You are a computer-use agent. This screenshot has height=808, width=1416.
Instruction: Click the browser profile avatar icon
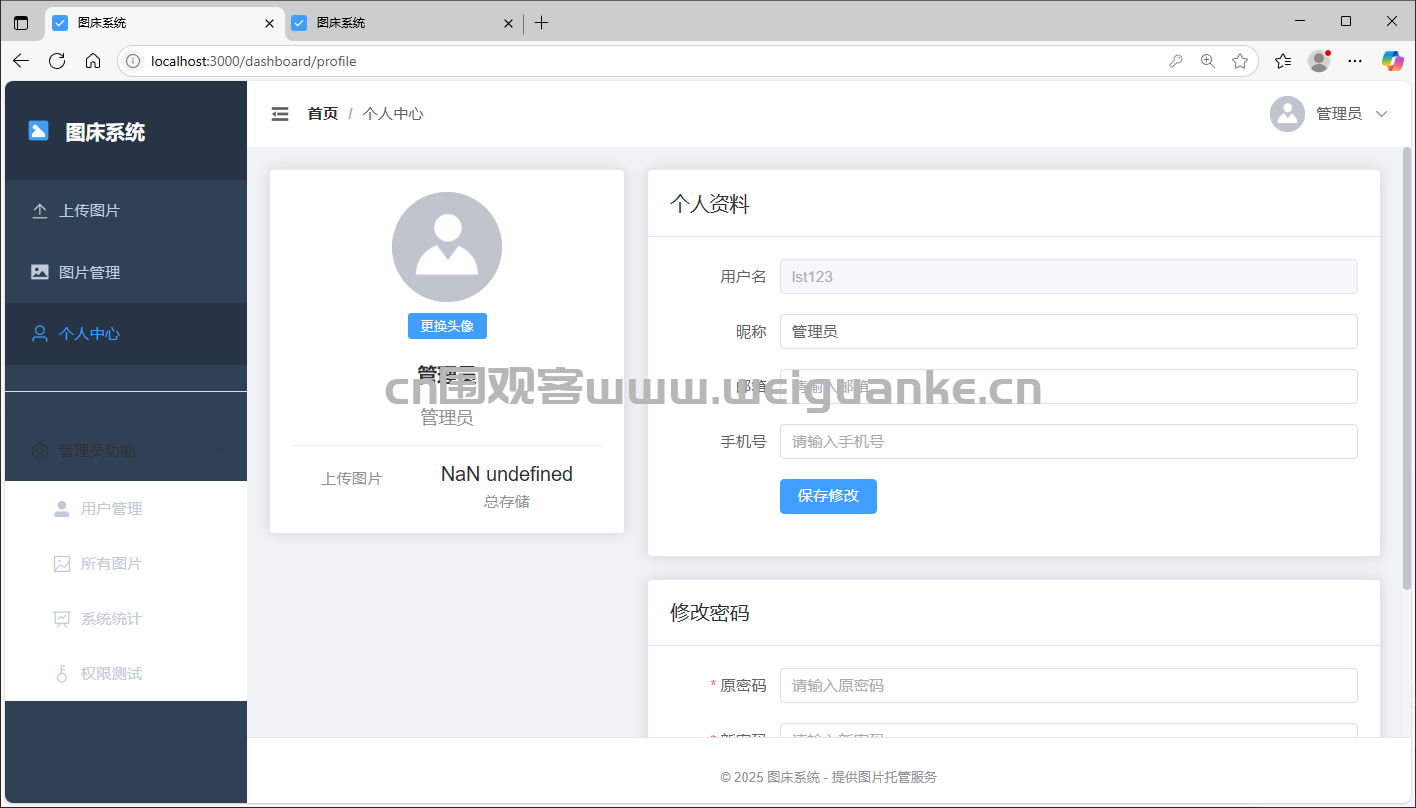tap(1320, 61)
